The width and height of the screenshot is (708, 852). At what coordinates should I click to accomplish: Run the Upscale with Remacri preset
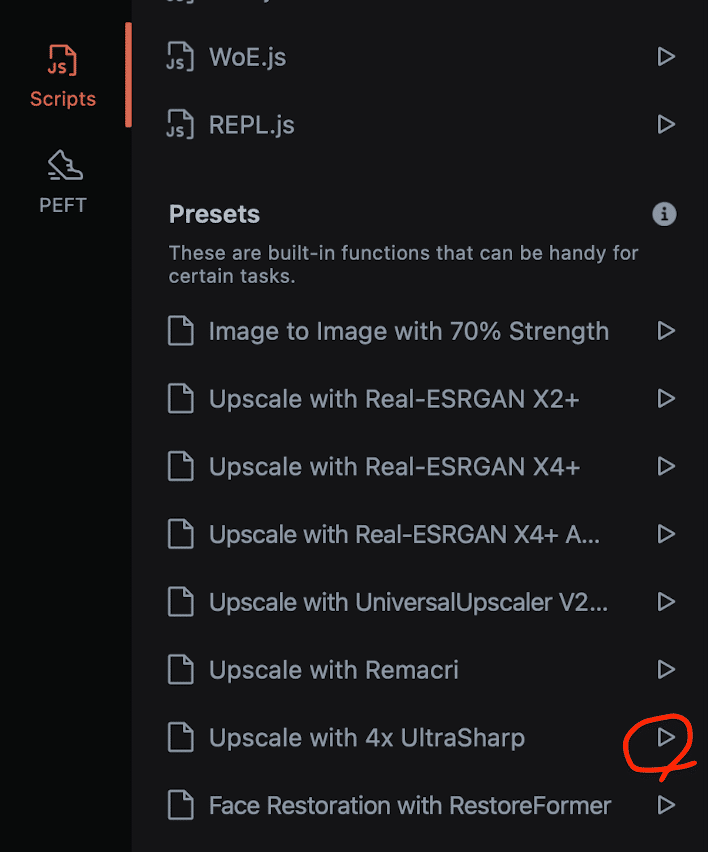tap(665, 669)
